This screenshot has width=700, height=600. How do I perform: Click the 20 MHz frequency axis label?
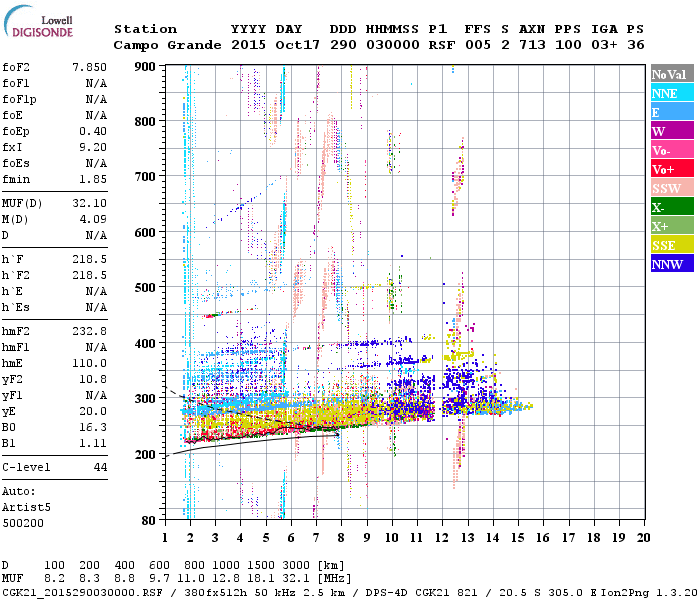(x=643, y=538)
